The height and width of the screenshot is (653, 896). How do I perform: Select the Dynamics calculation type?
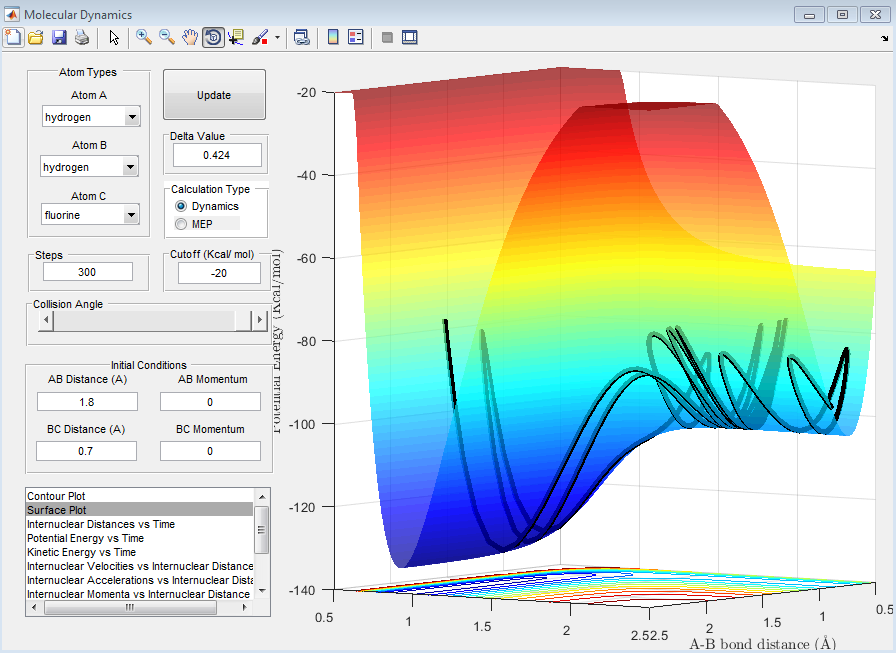181,206
